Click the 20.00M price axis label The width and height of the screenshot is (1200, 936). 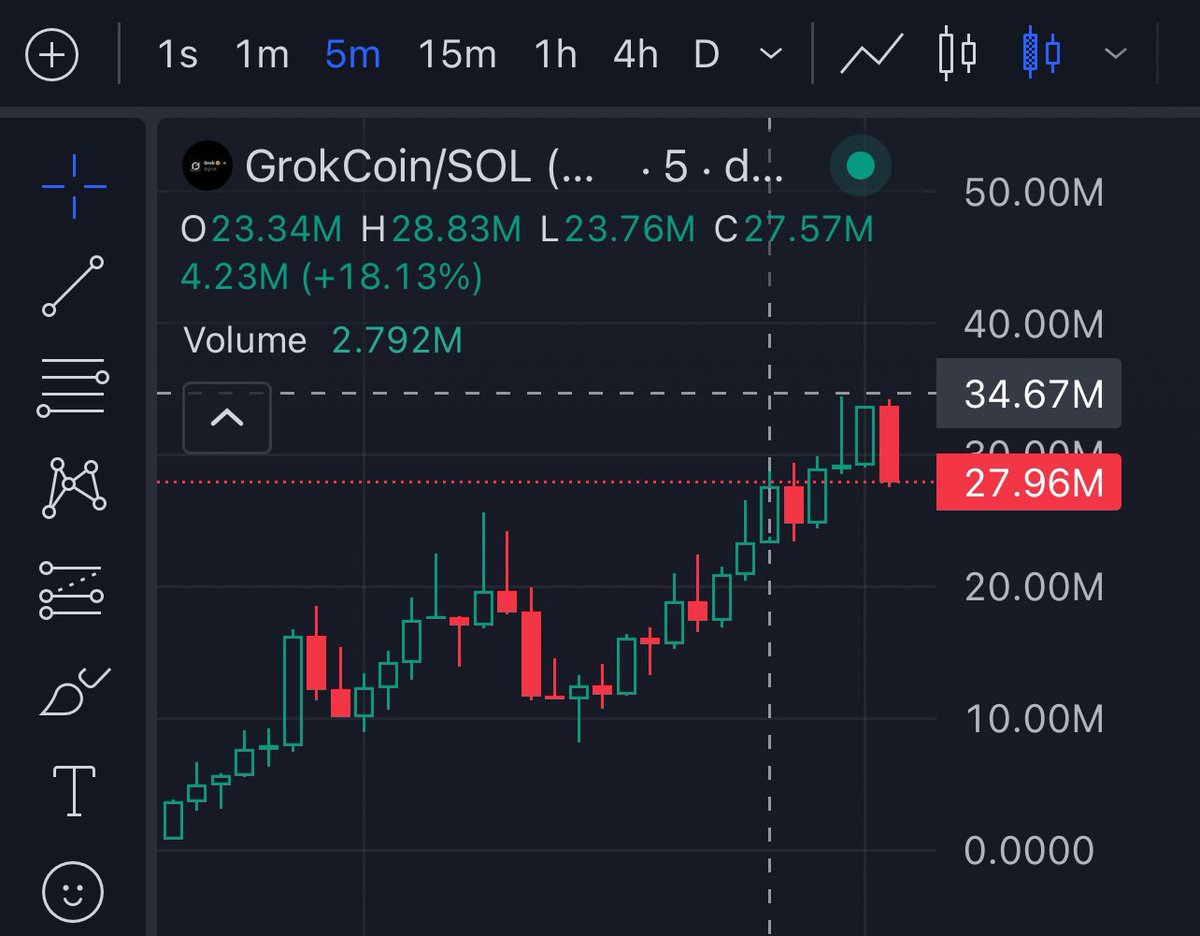click(x=1034, y=586)
